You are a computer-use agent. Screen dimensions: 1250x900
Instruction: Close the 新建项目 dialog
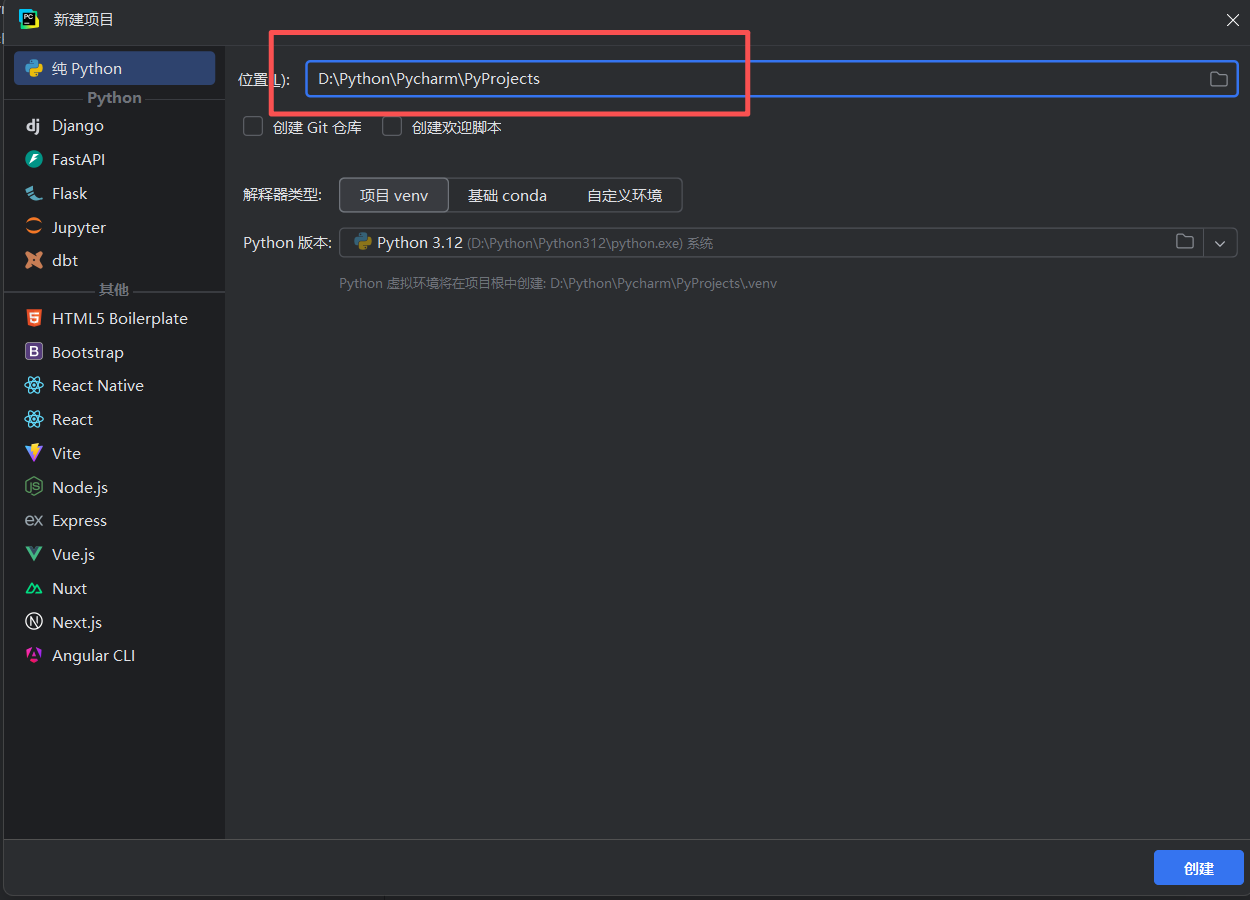click(x=1233, y=20)
